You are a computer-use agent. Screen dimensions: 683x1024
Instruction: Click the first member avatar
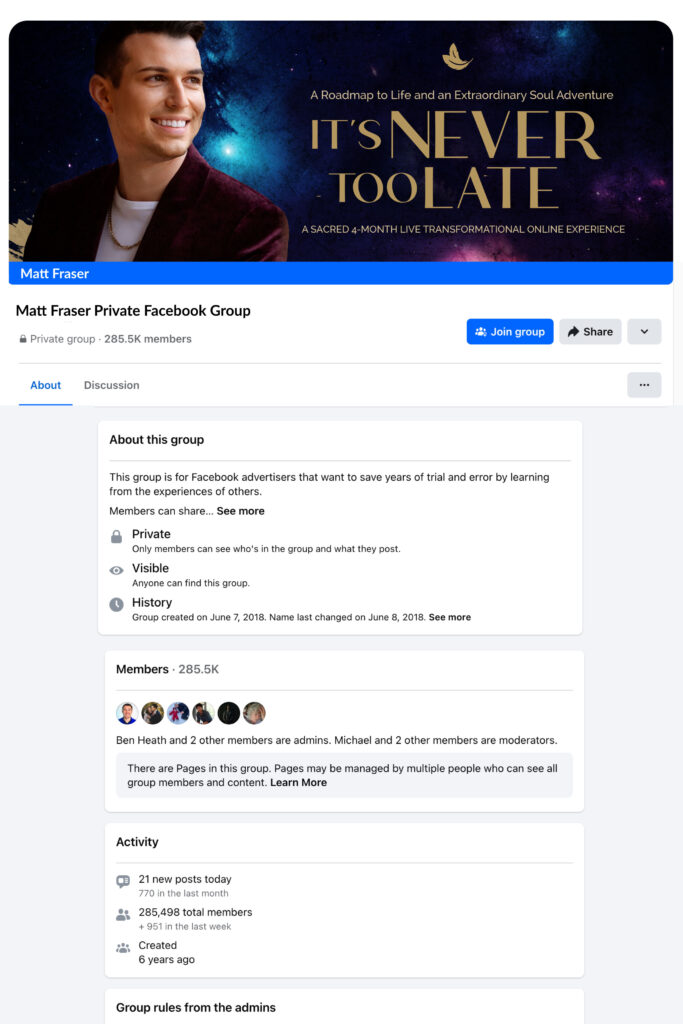pyautogui.click(x=127, y=713)
